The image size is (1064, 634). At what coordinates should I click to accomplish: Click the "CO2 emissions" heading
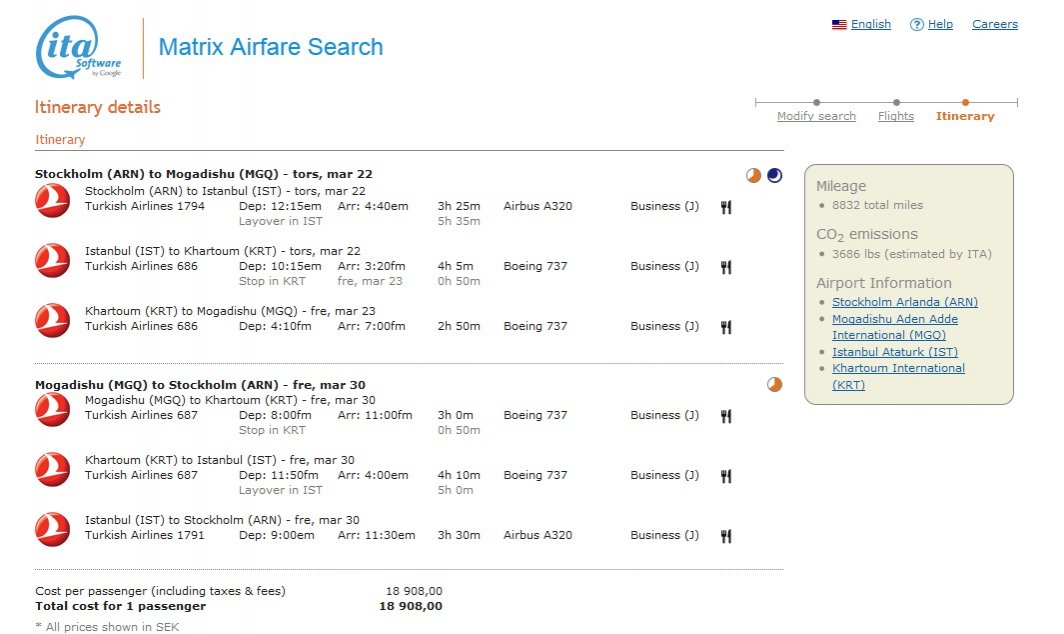click(x=867, y=235)
